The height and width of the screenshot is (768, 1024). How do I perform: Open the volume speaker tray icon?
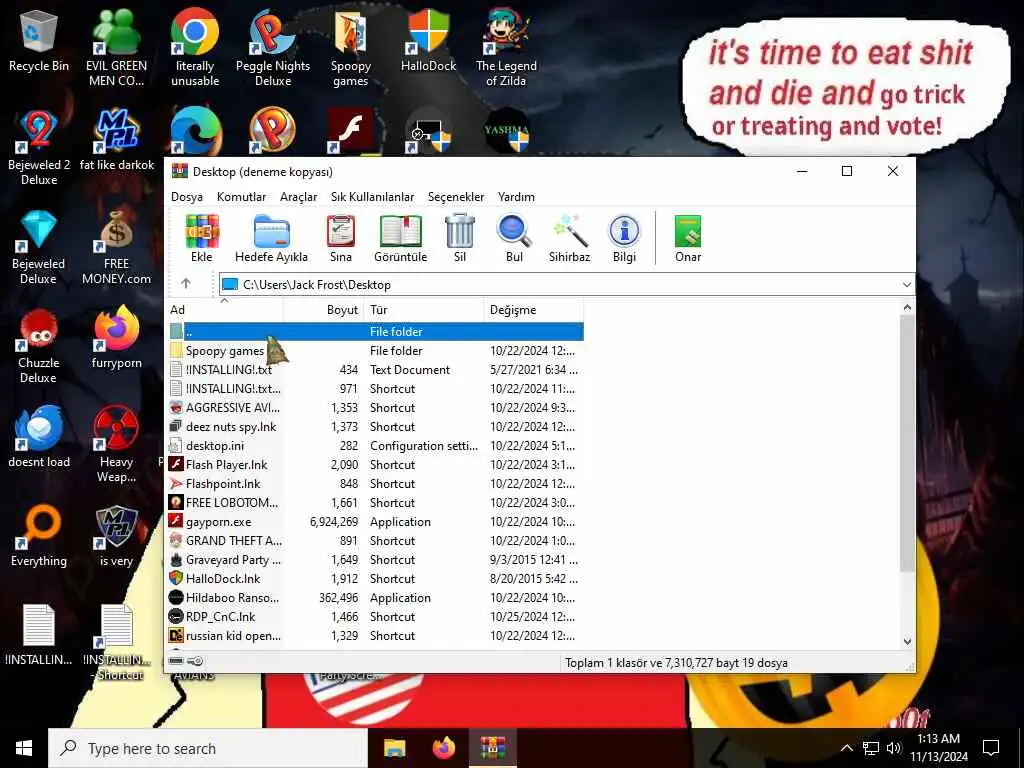click(x=894, y=748)
